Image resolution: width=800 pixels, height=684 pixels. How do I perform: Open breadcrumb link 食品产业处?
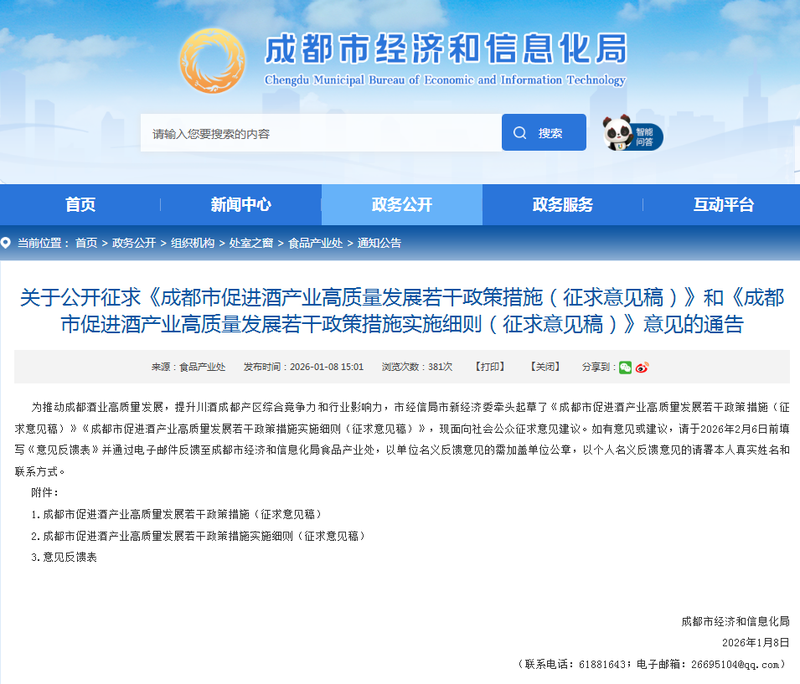315,243
